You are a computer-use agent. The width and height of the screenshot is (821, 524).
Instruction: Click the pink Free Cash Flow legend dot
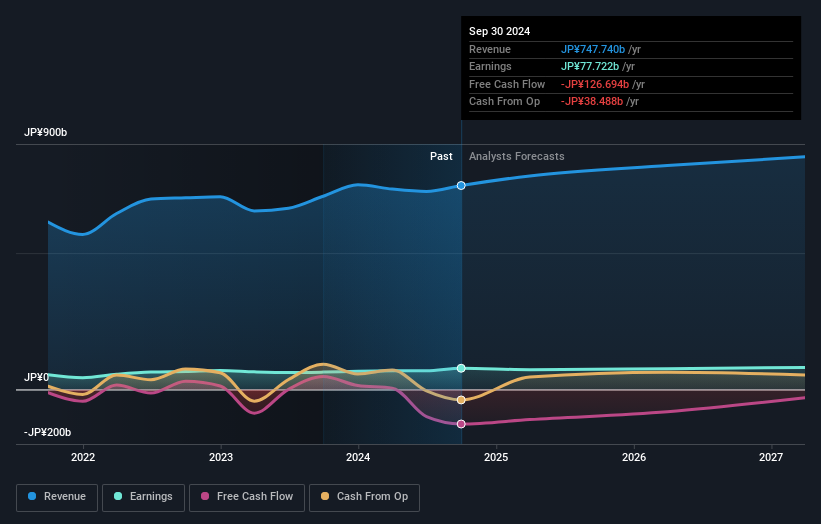205,496
